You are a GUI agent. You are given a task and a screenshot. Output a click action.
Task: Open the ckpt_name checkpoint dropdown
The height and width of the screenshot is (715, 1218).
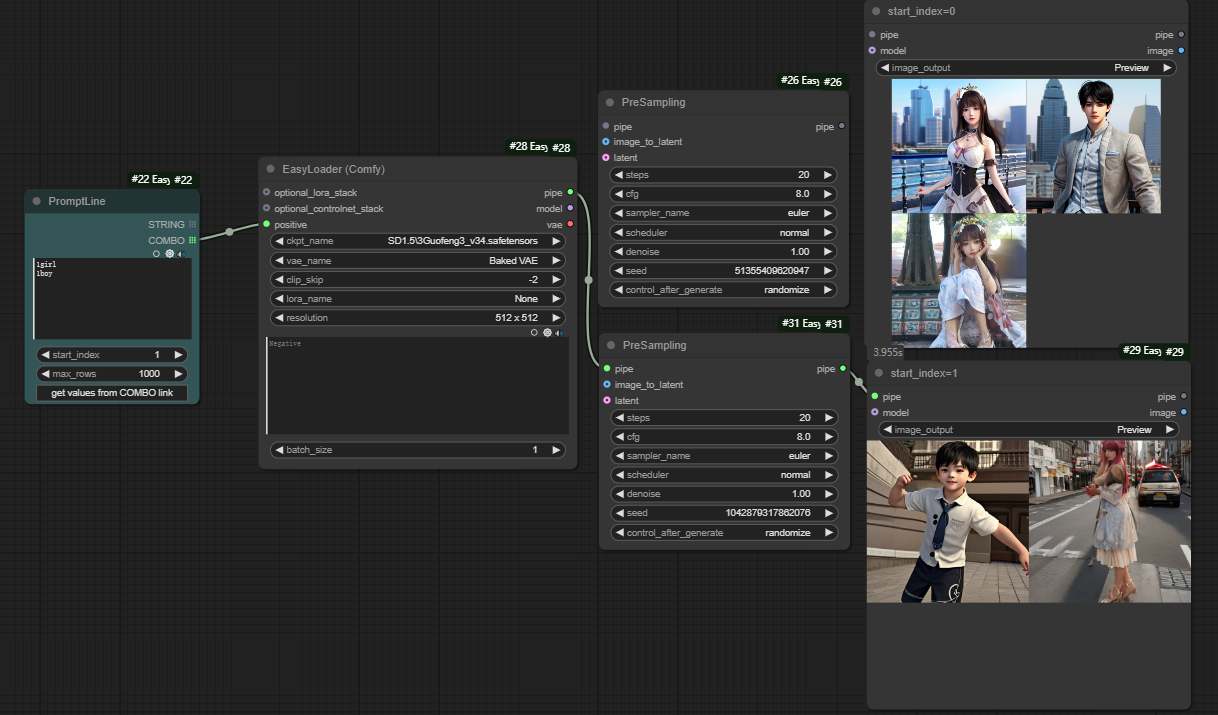click(418, 241)
